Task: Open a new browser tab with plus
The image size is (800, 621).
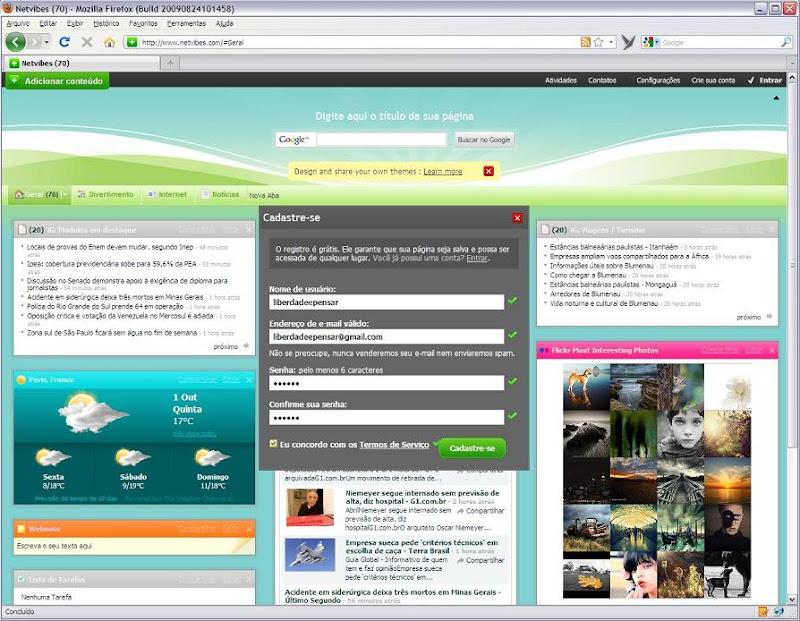Action: (x=170, y=63)
